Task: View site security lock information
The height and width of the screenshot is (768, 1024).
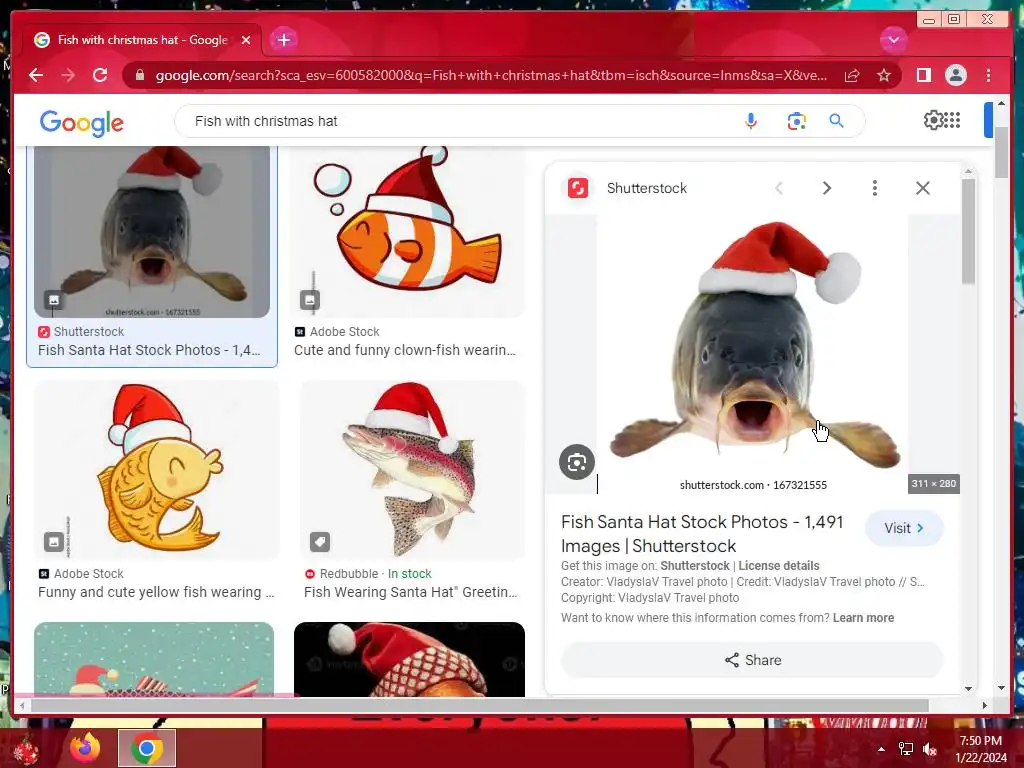Action: (x=140, y=76)
